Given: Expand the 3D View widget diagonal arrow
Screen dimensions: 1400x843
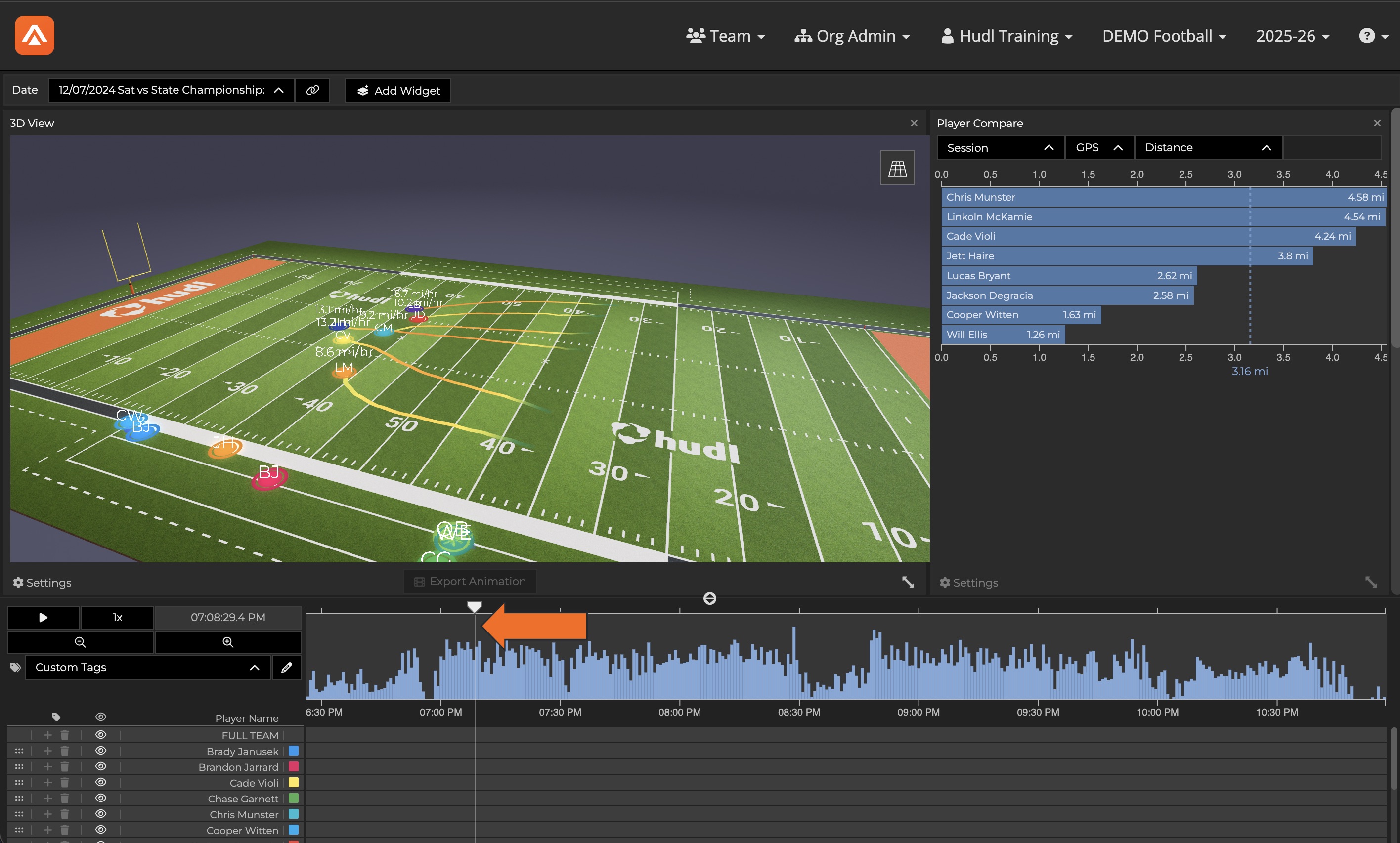Looking at the screenshot, I should 908,582.
